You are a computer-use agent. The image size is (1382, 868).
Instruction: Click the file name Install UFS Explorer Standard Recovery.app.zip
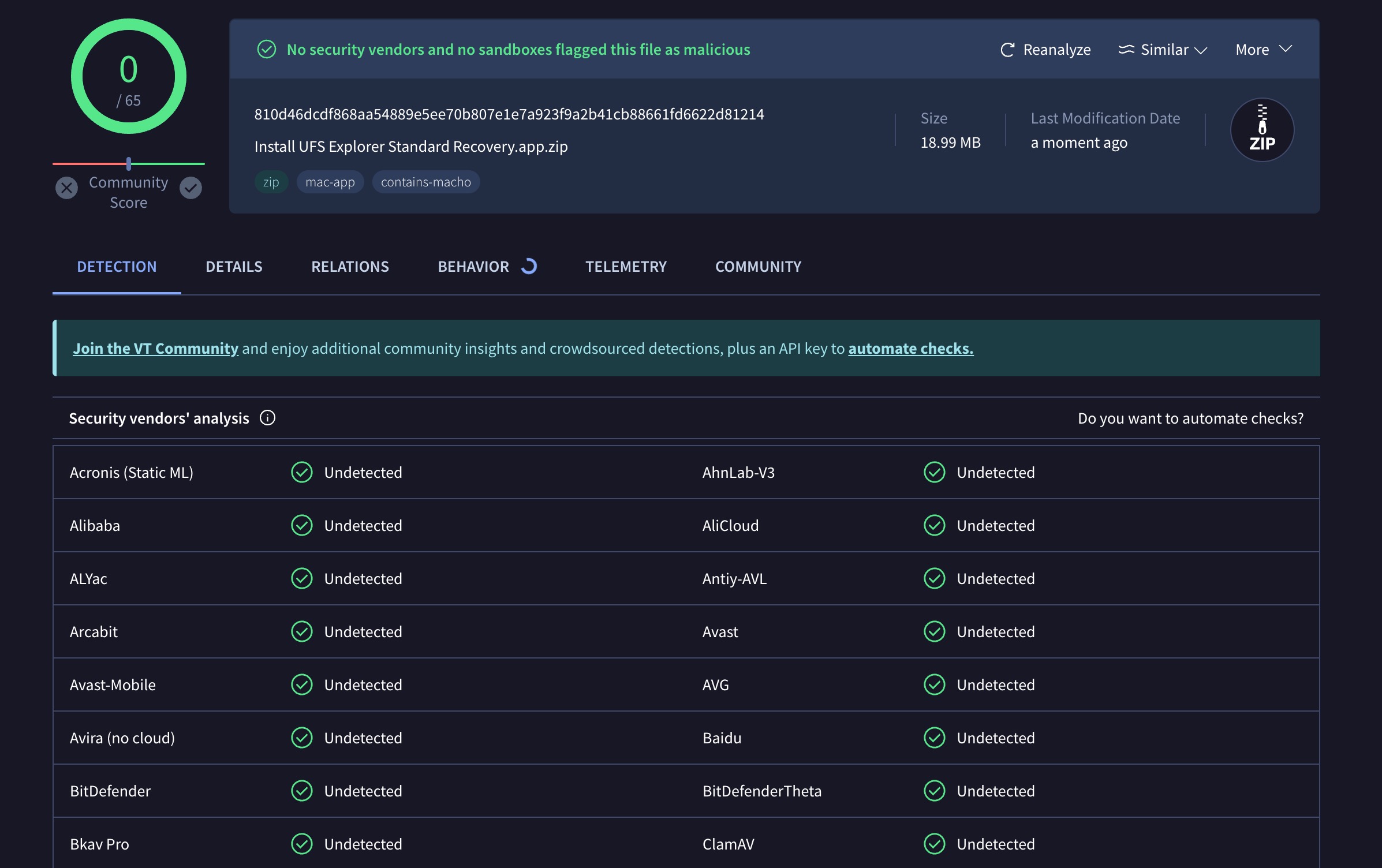410,146
